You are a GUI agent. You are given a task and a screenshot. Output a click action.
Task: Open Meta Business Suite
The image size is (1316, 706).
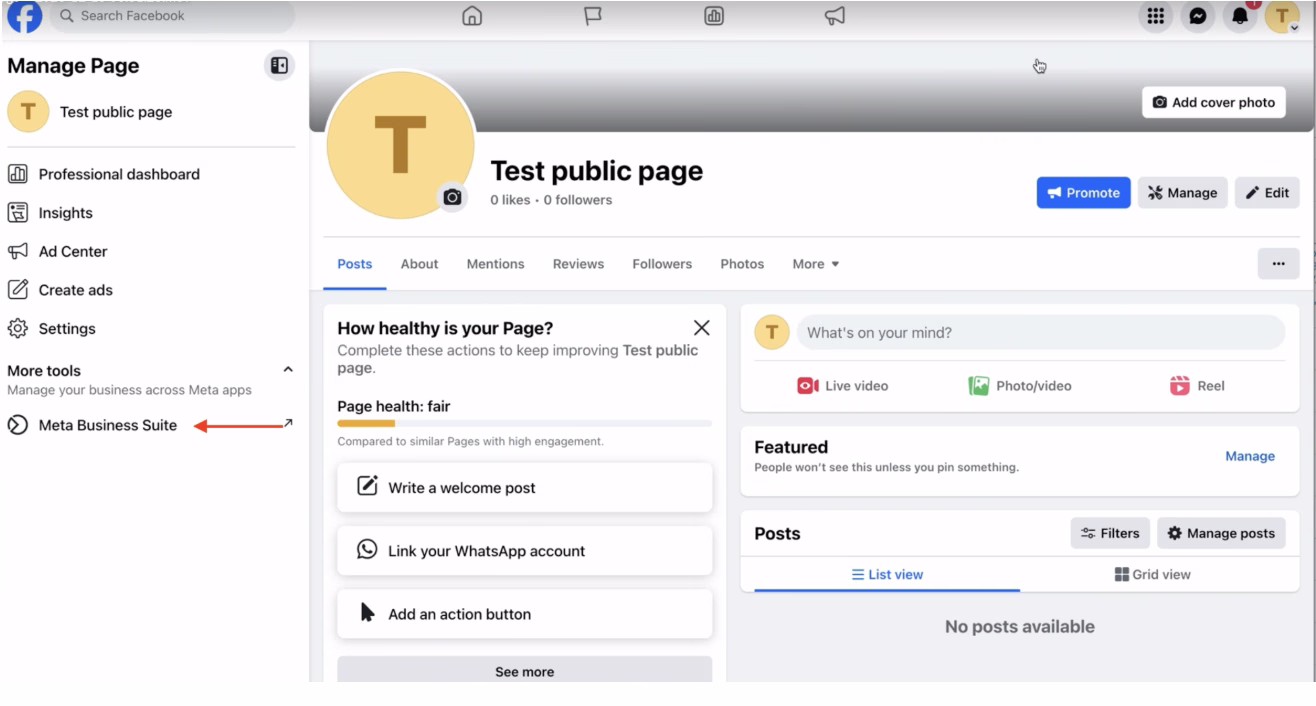tap(108, 425)
